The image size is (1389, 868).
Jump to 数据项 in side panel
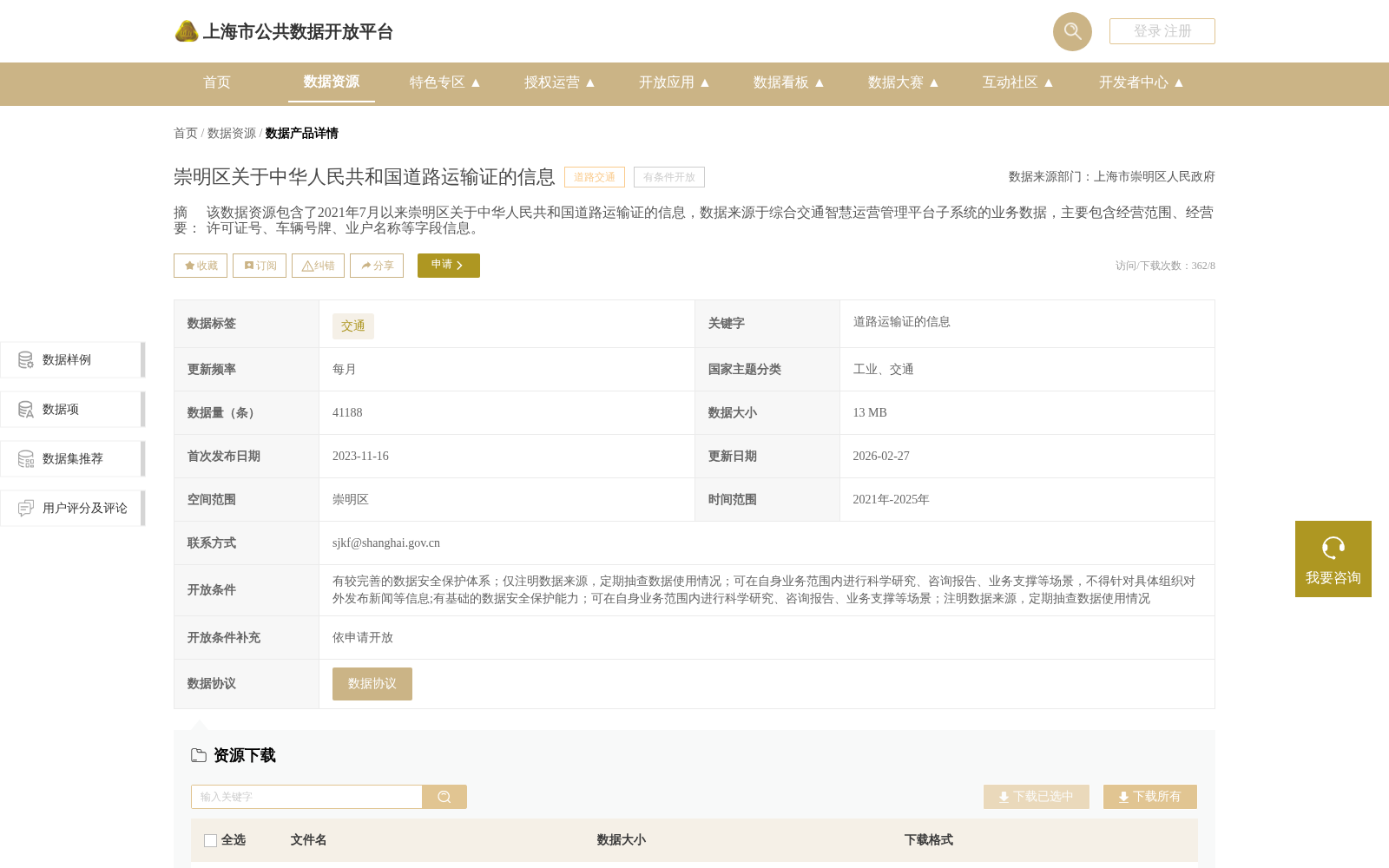pos(72,410)
